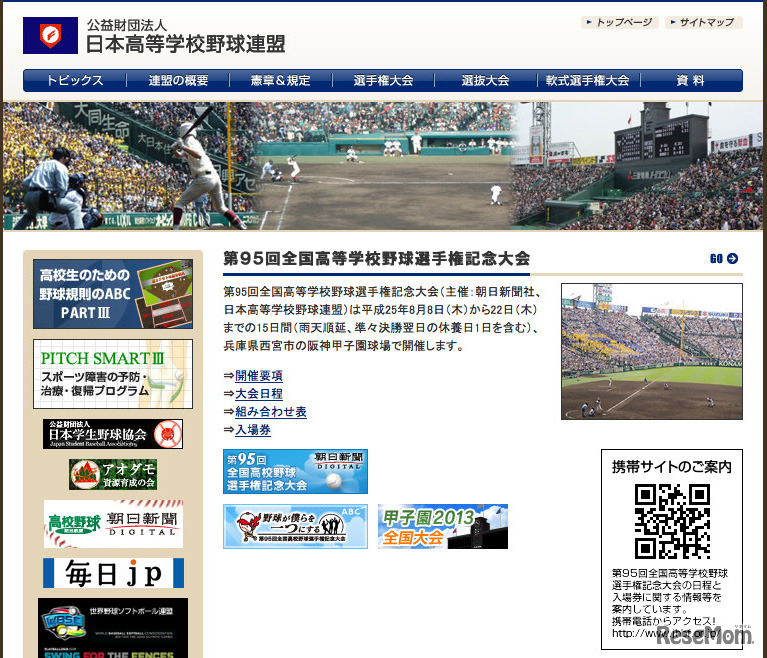Click the 日本高等学校野球連盟 site title
Viewport: 767px width, 658px height.
(186, 44)
